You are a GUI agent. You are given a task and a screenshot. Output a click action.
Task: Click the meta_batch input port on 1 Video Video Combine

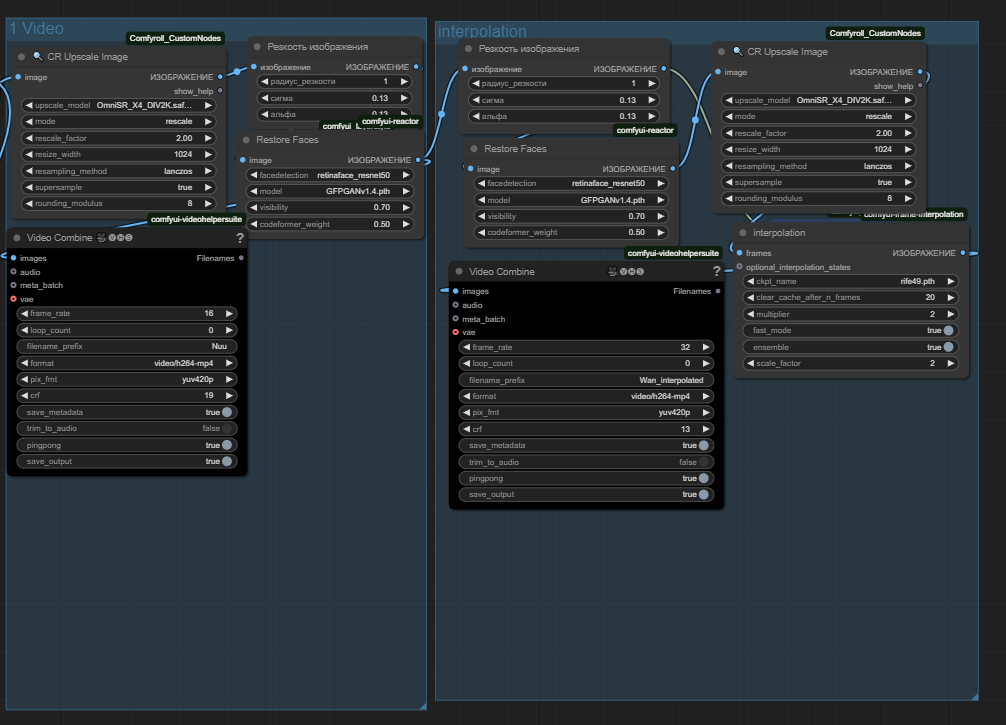[x=13, y=285]
